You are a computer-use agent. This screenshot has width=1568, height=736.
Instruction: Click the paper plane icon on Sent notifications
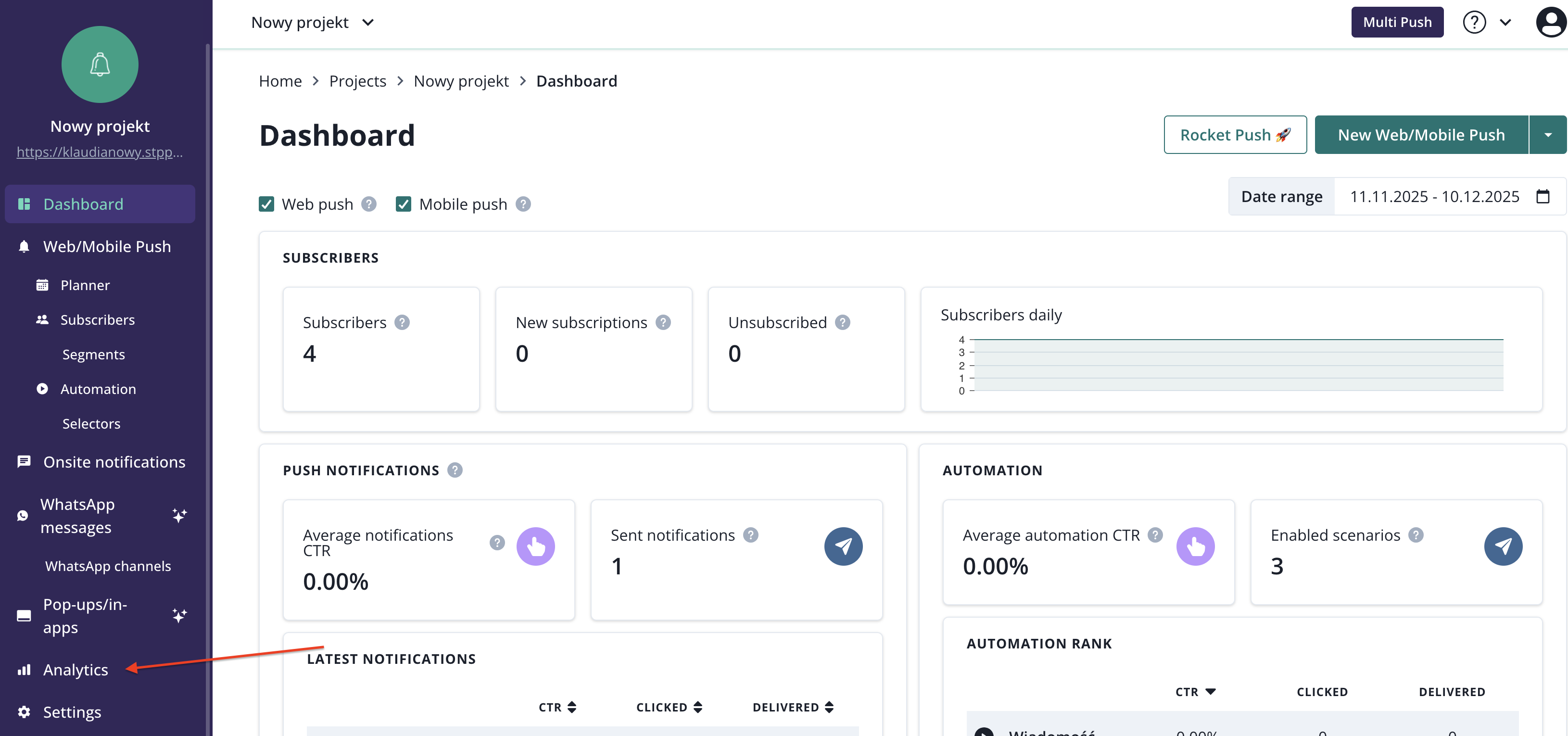pos(843,546)
